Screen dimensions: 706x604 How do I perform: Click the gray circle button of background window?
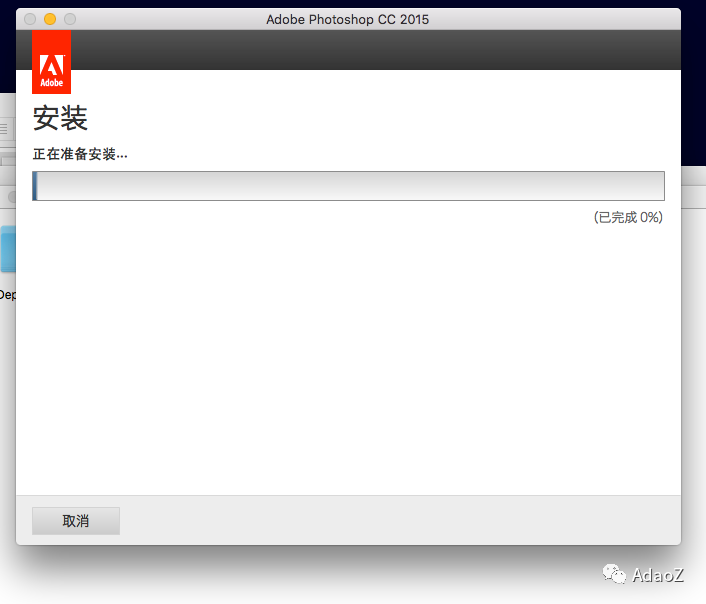(11, 197)
